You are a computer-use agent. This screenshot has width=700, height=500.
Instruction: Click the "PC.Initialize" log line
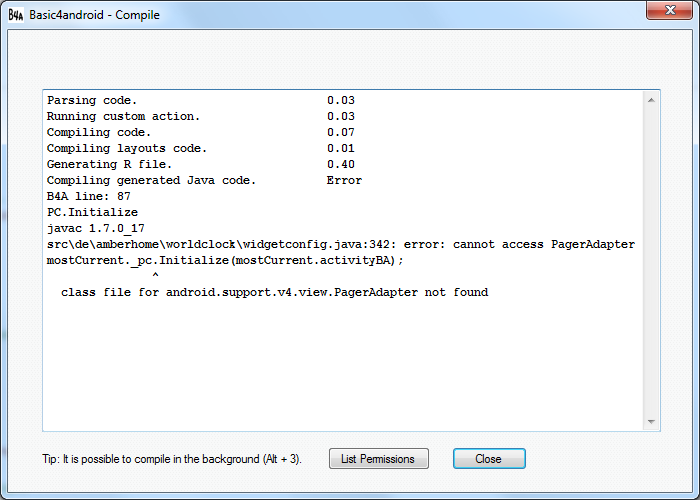(x=92, y=212)
